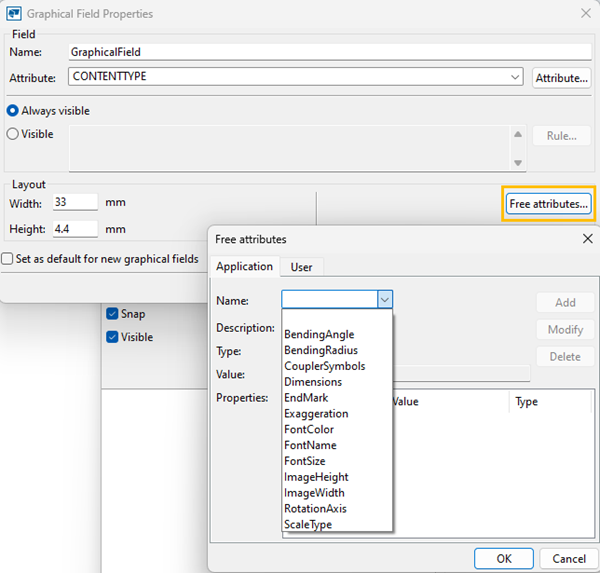Select the Always visible radio button

[x=13, y=111]
